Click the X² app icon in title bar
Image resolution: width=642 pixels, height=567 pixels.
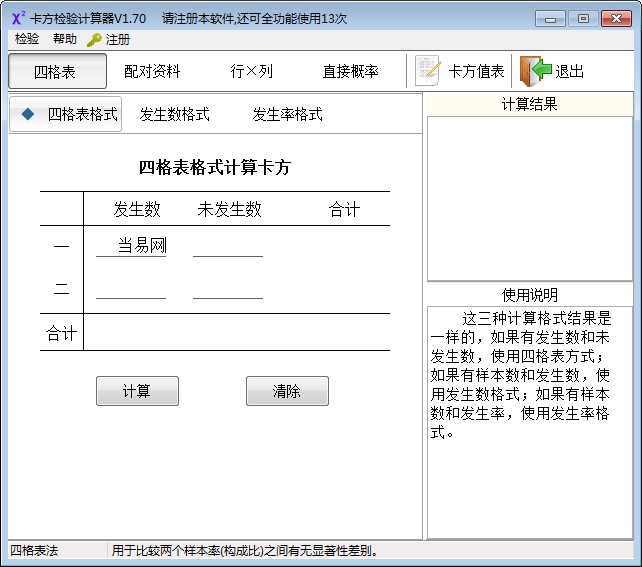click(18, 18)
